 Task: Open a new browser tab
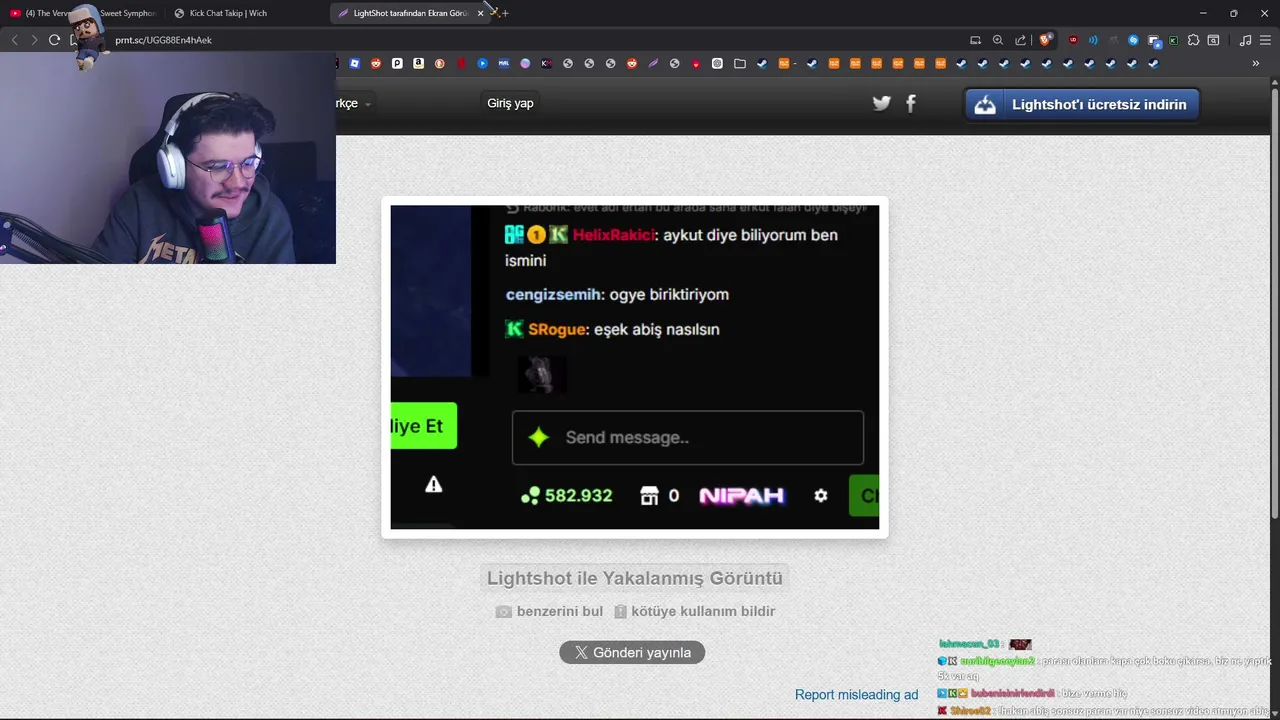pos(505,13)
